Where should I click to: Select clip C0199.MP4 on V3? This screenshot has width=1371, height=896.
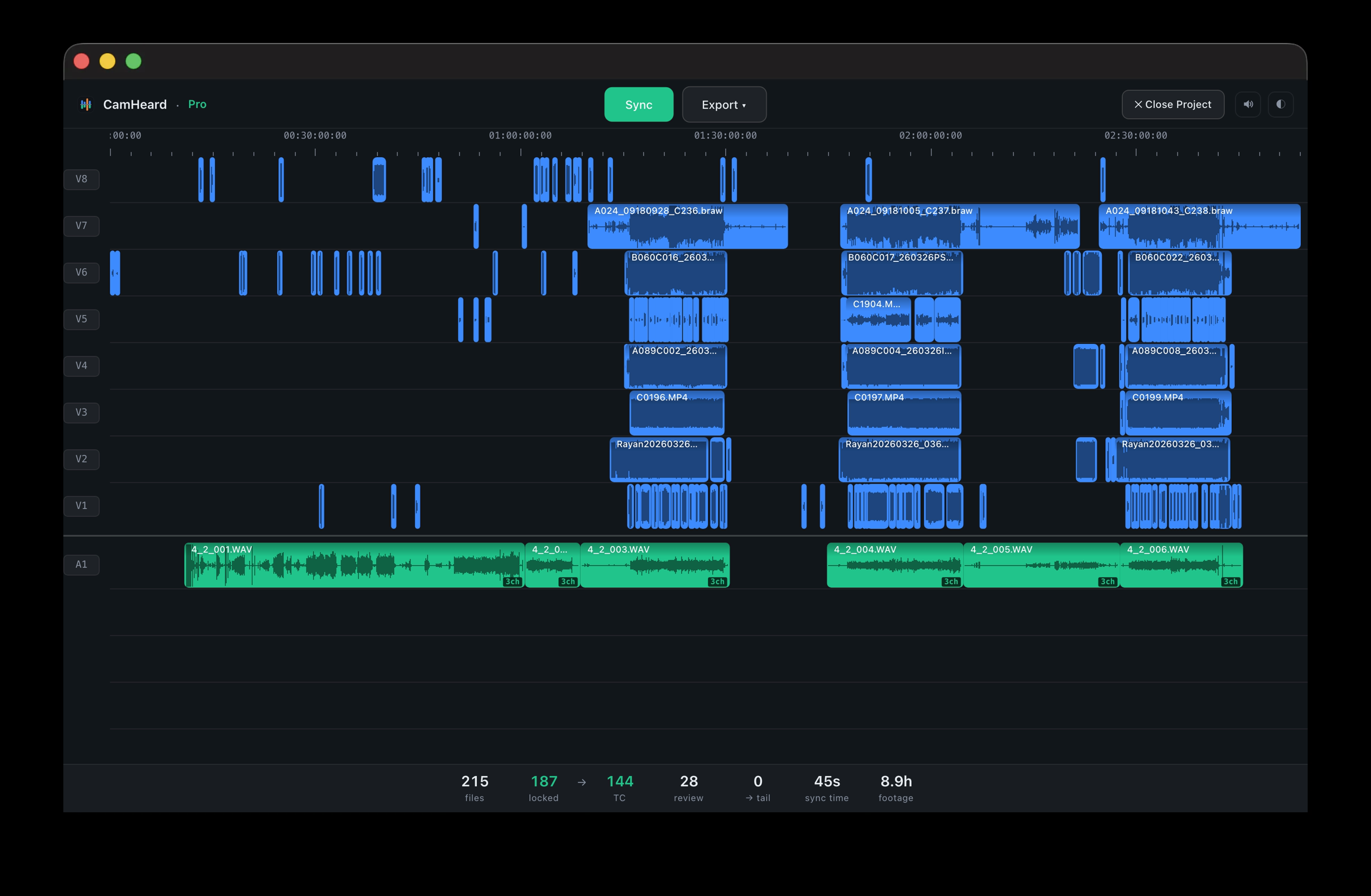[x=1178, y=413]
